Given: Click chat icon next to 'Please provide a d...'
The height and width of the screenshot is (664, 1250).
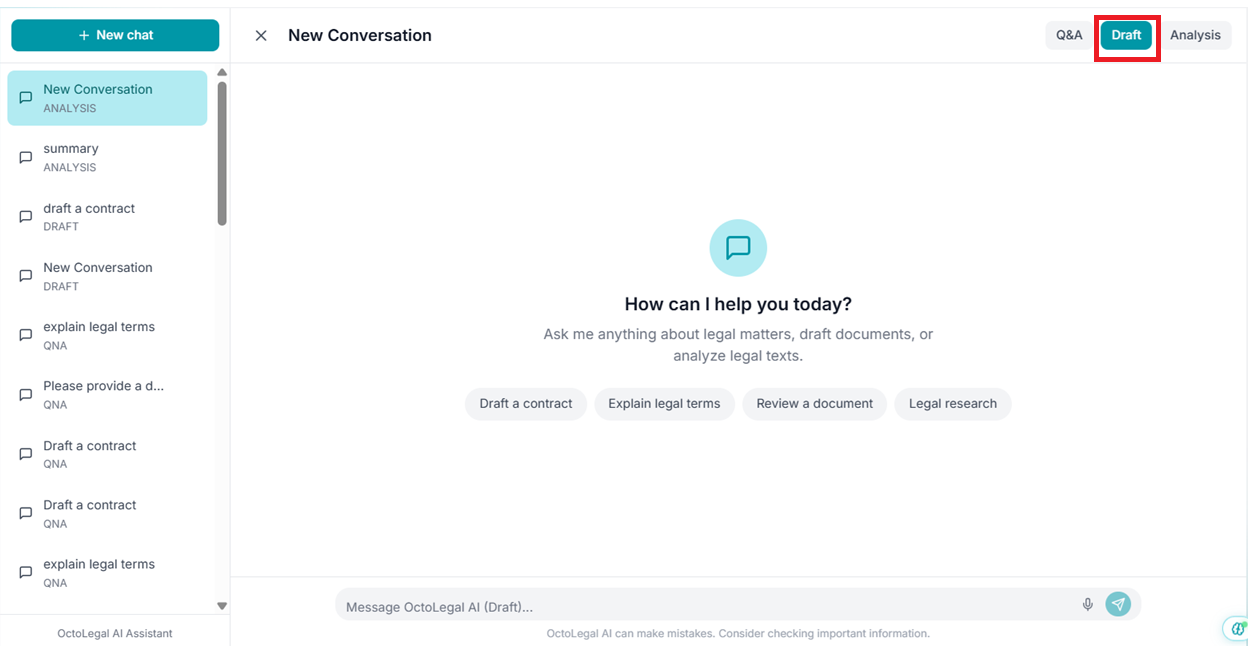Looking at the screenshot, I should 26,395.
